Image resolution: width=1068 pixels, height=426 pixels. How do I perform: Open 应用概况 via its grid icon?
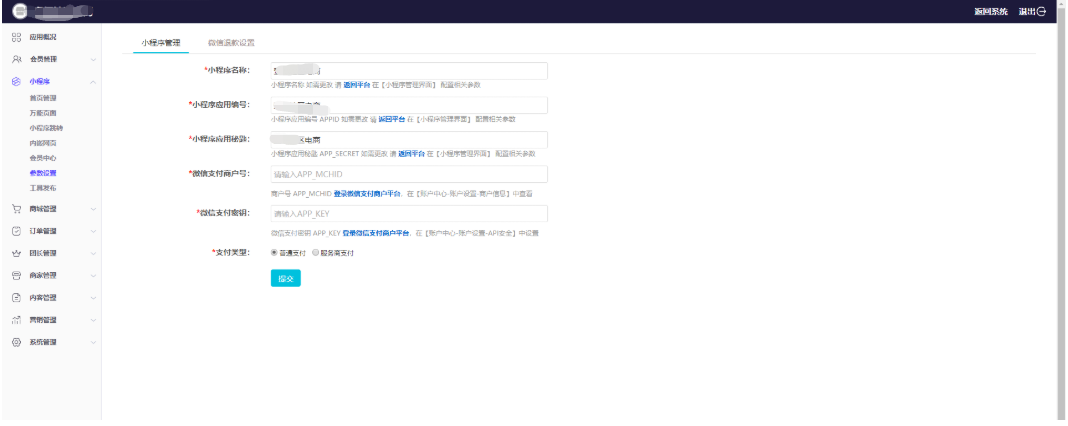point(17,37)
